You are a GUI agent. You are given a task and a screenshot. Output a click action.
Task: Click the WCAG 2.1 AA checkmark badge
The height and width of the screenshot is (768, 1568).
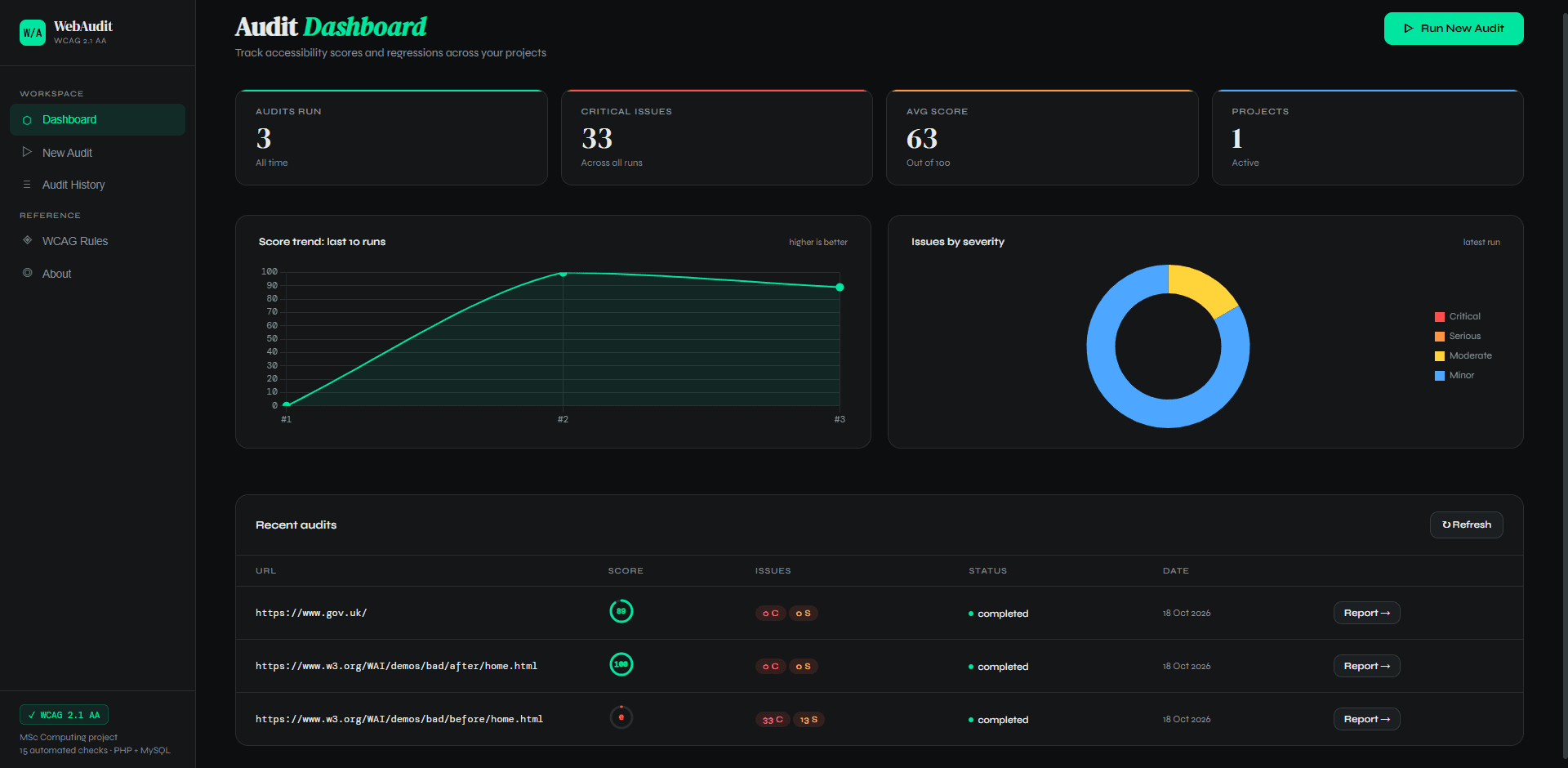(64, 715)
